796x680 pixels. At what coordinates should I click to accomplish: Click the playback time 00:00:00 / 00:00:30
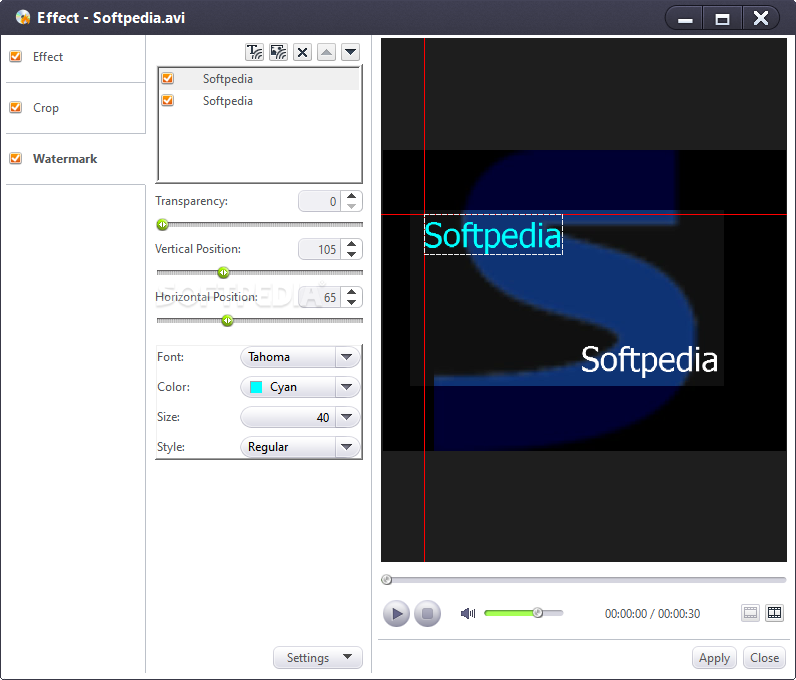coord(652,613)
